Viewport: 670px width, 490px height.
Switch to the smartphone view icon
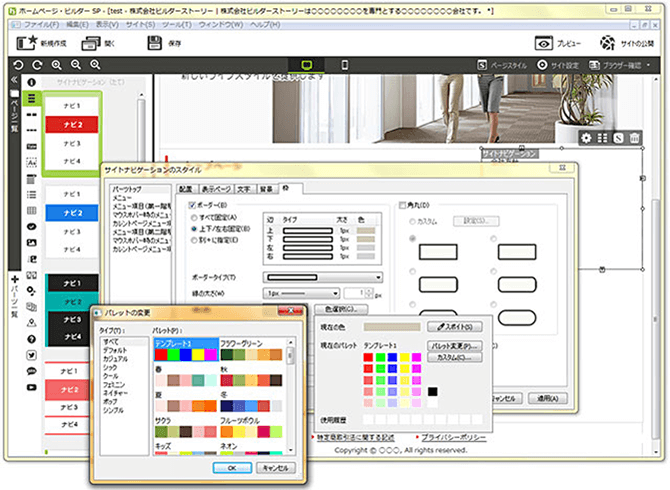pos(345,66)
